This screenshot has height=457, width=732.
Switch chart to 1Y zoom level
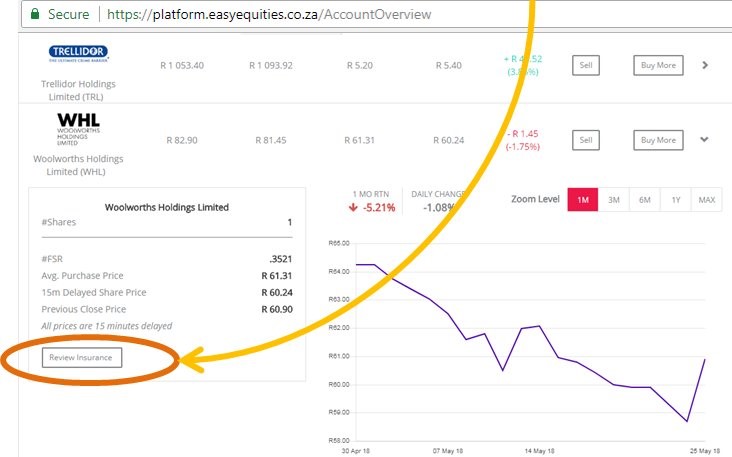pyautogui.click(x=676, y=200)
